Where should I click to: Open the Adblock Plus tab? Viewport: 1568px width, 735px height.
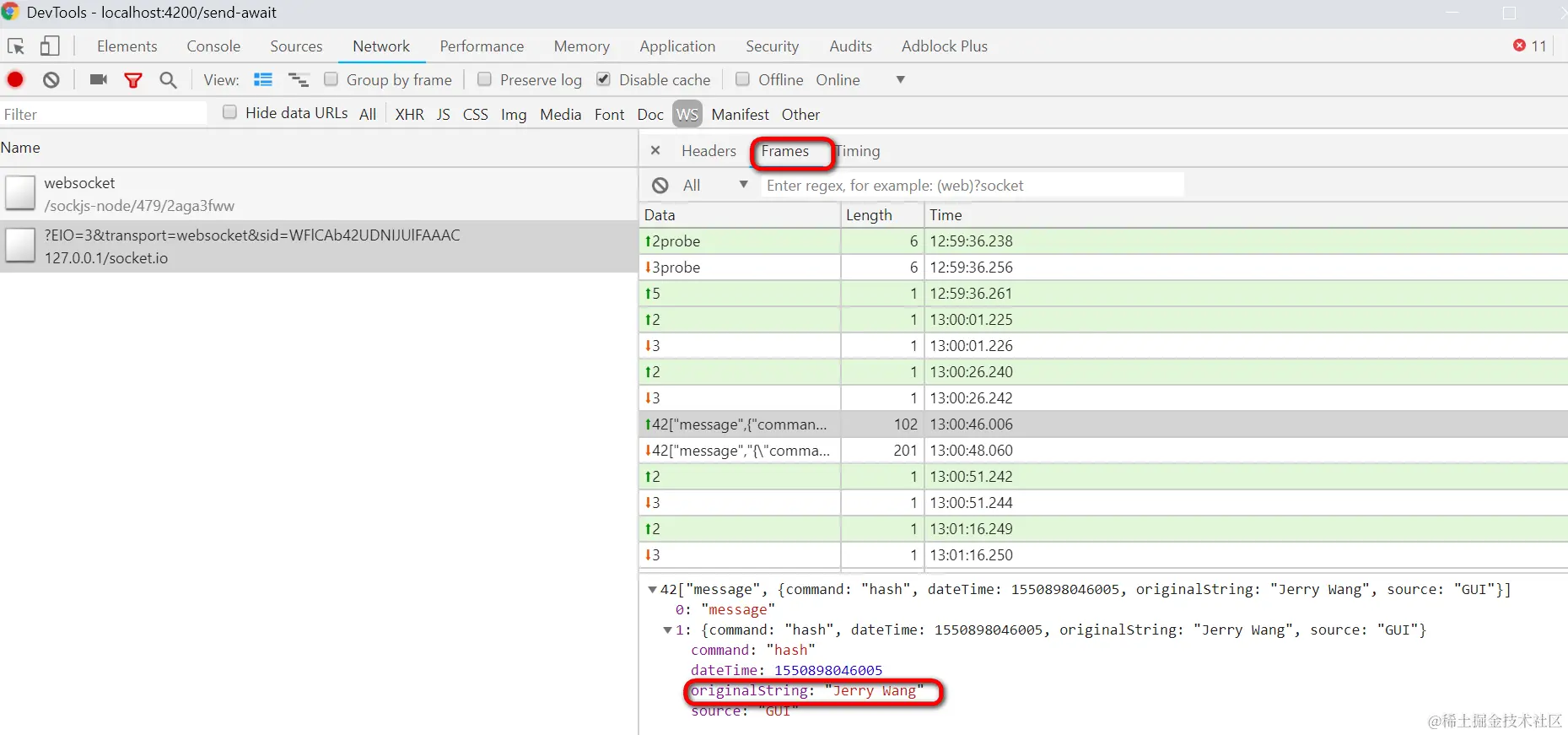945,46
